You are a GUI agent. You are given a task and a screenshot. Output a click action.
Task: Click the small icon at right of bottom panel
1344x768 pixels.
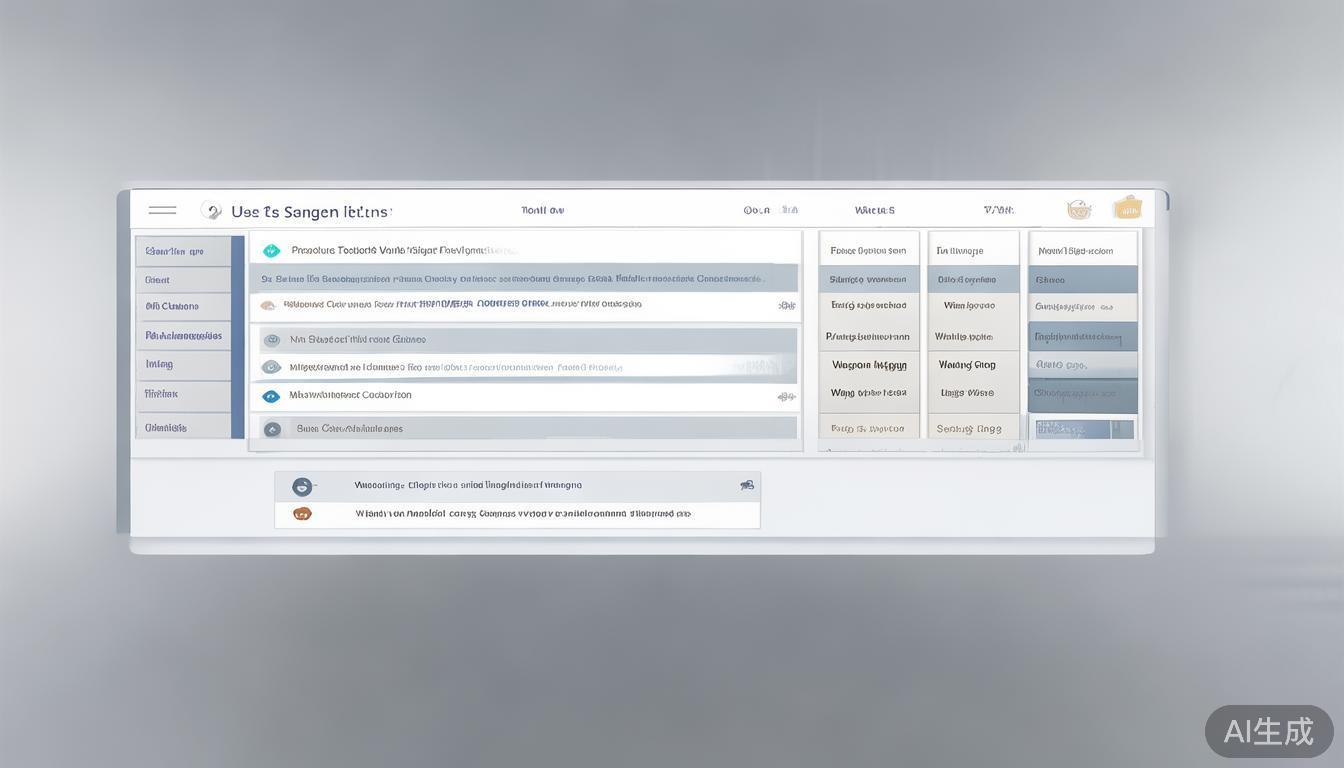tap(746, 485)
